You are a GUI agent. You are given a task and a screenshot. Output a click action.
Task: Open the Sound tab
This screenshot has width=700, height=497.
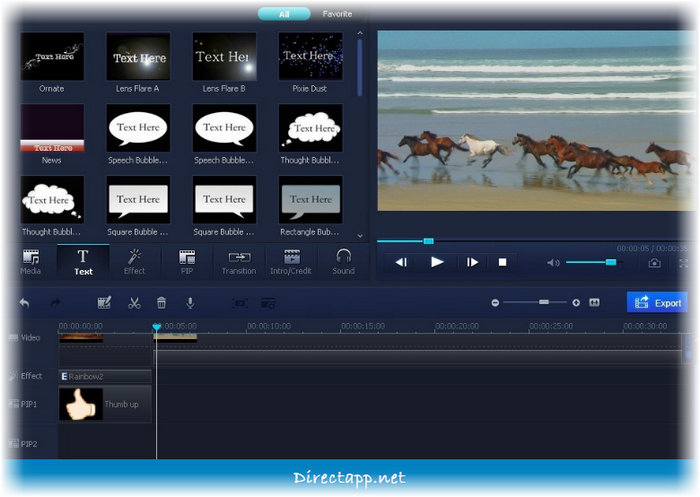343,262
